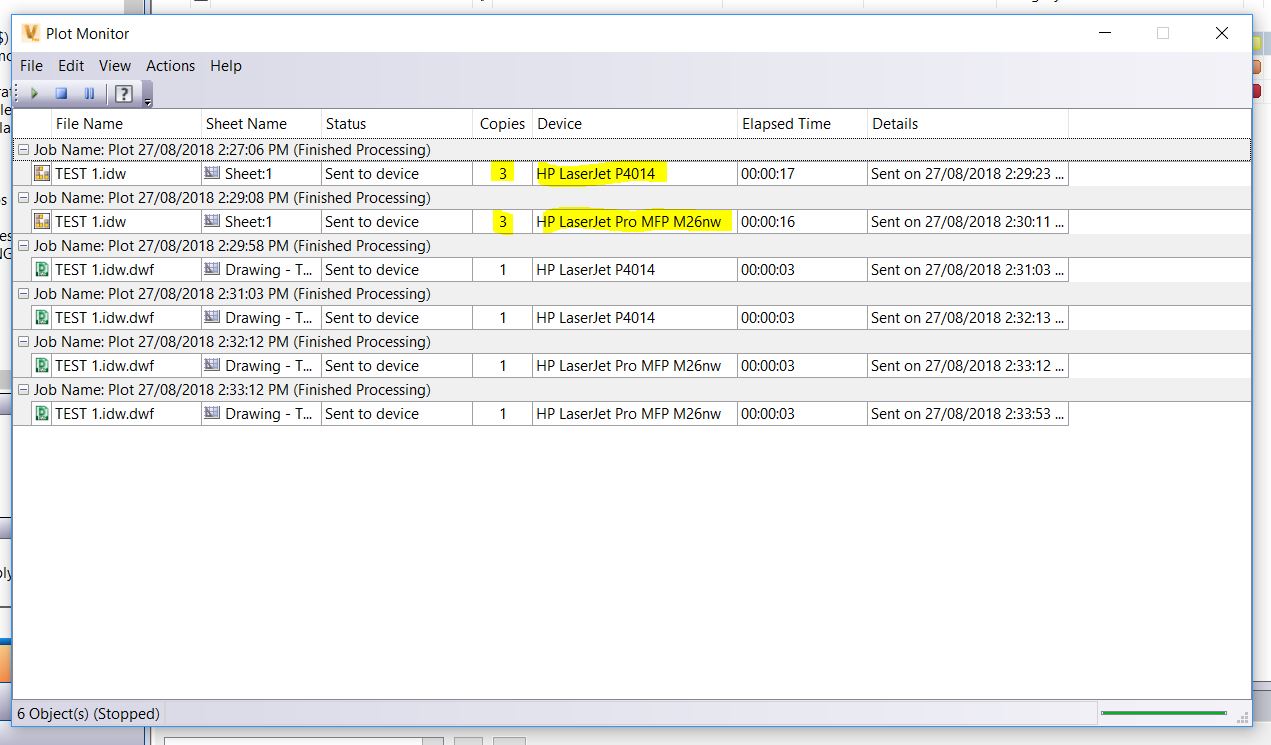
Task: Click the Details column header
Action: (895, 123)
